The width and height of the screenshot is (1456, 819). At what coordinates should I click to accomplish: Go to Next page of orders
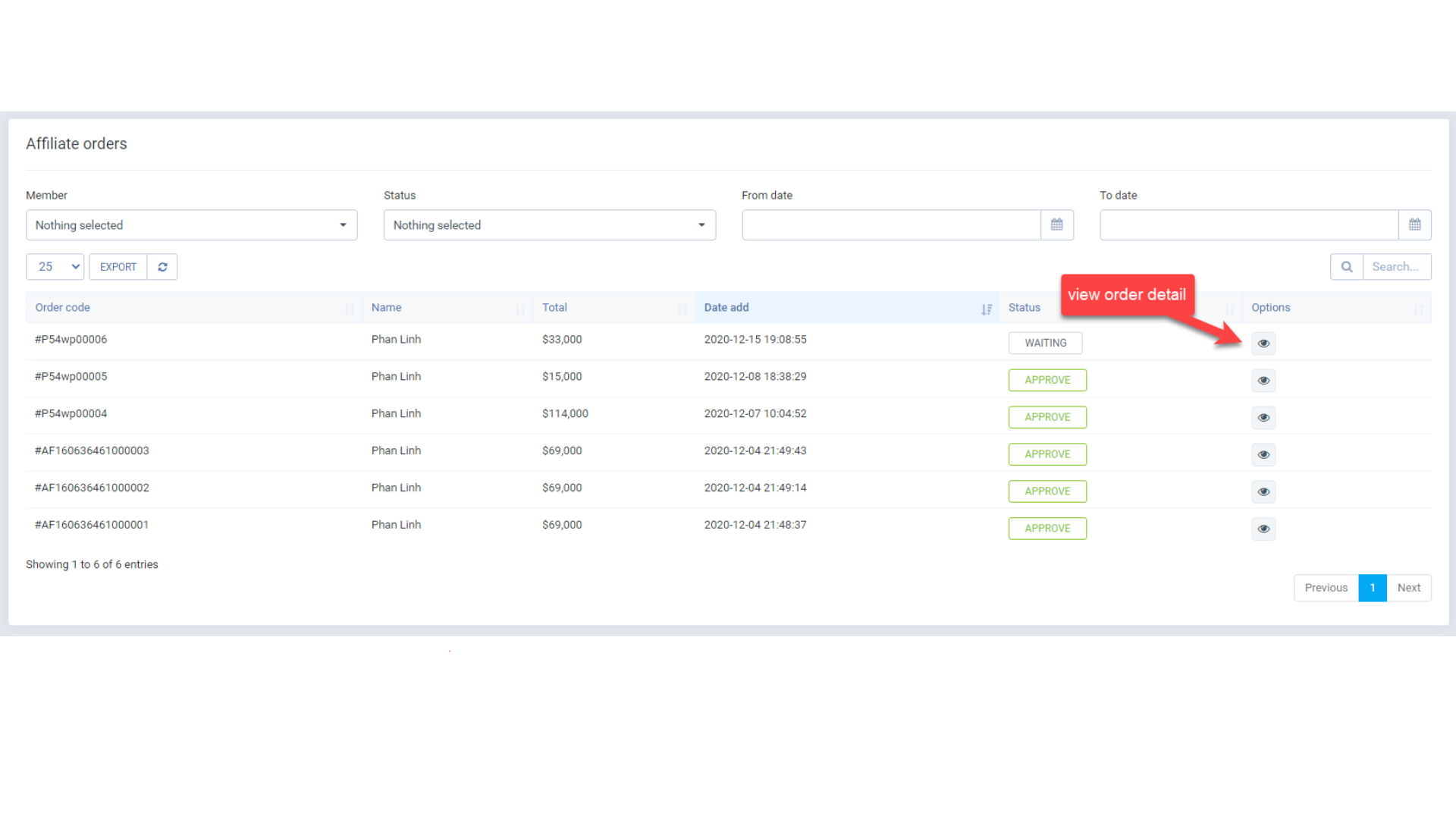click(x=1408, y=588)
